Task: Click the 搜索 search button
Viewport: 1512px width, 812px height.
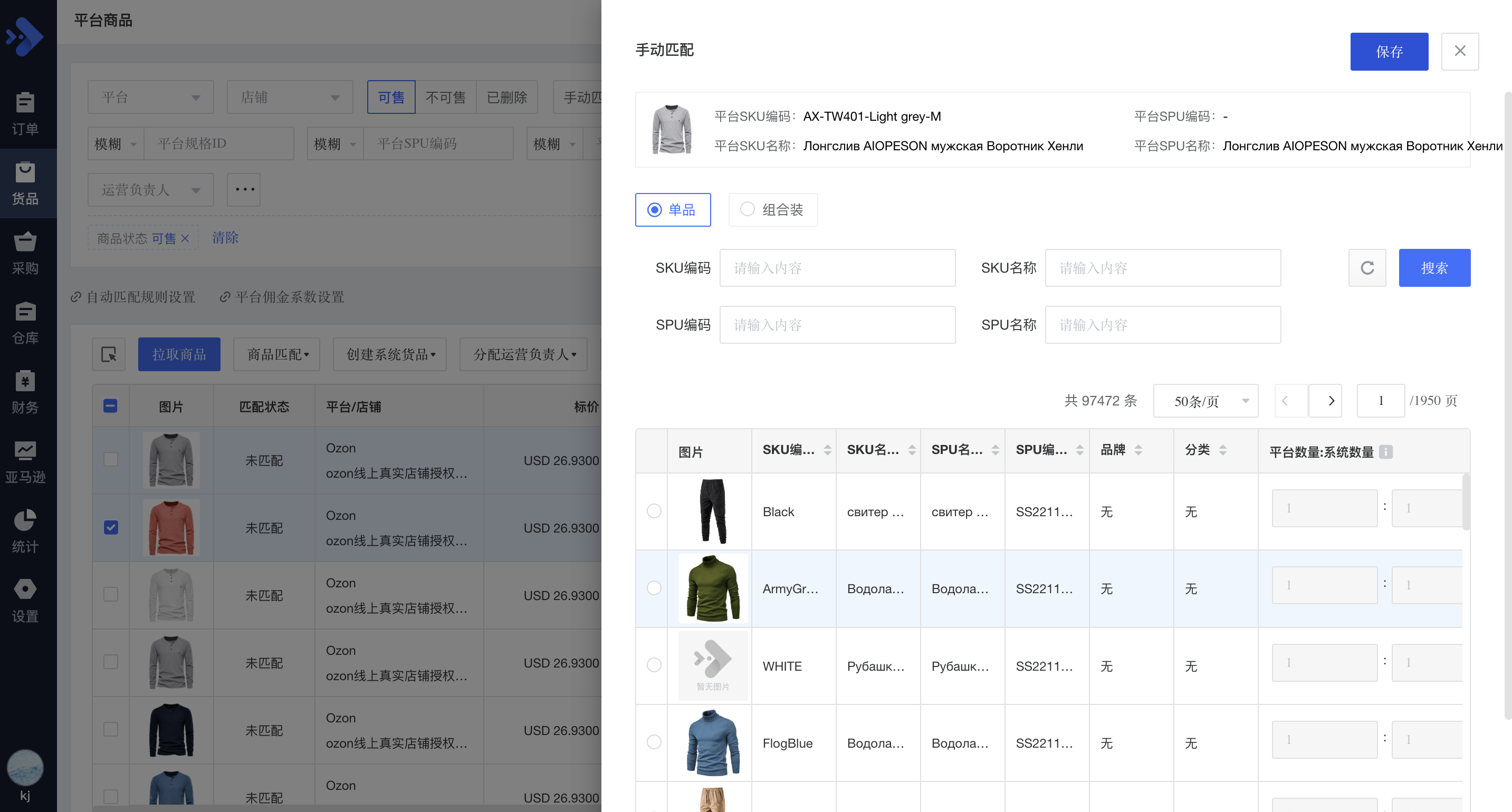Action: click(x=1434, y=267)
